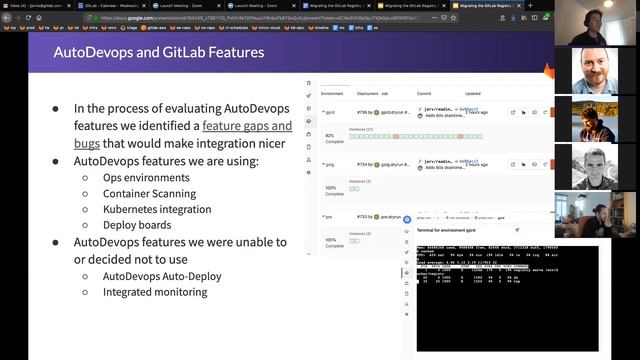Screen dimensions: 640x360
Task: Click gstg deploy board instance squares
Action: coord(354,189)
